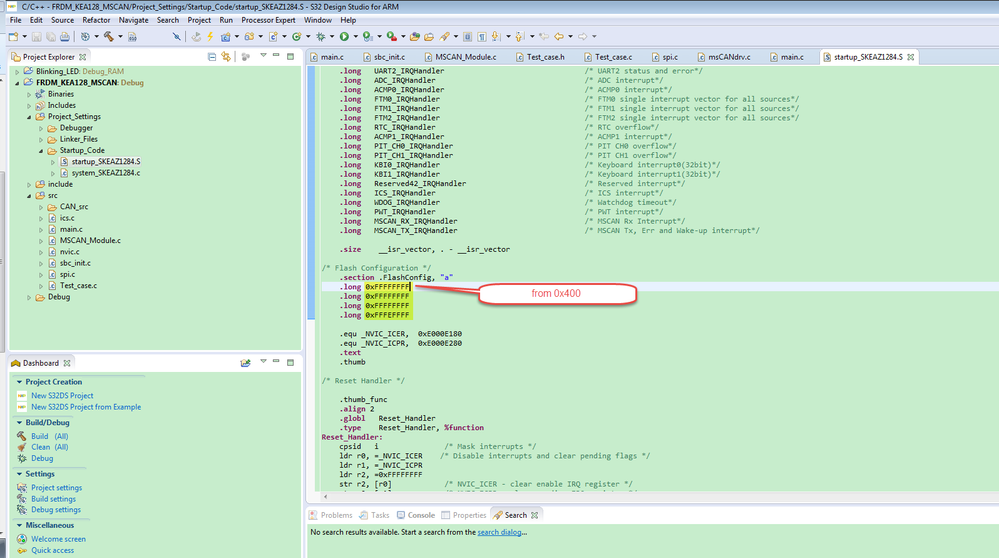Screen dimensions: 999x558
Task: Open the Source menu
Action: 62,20
